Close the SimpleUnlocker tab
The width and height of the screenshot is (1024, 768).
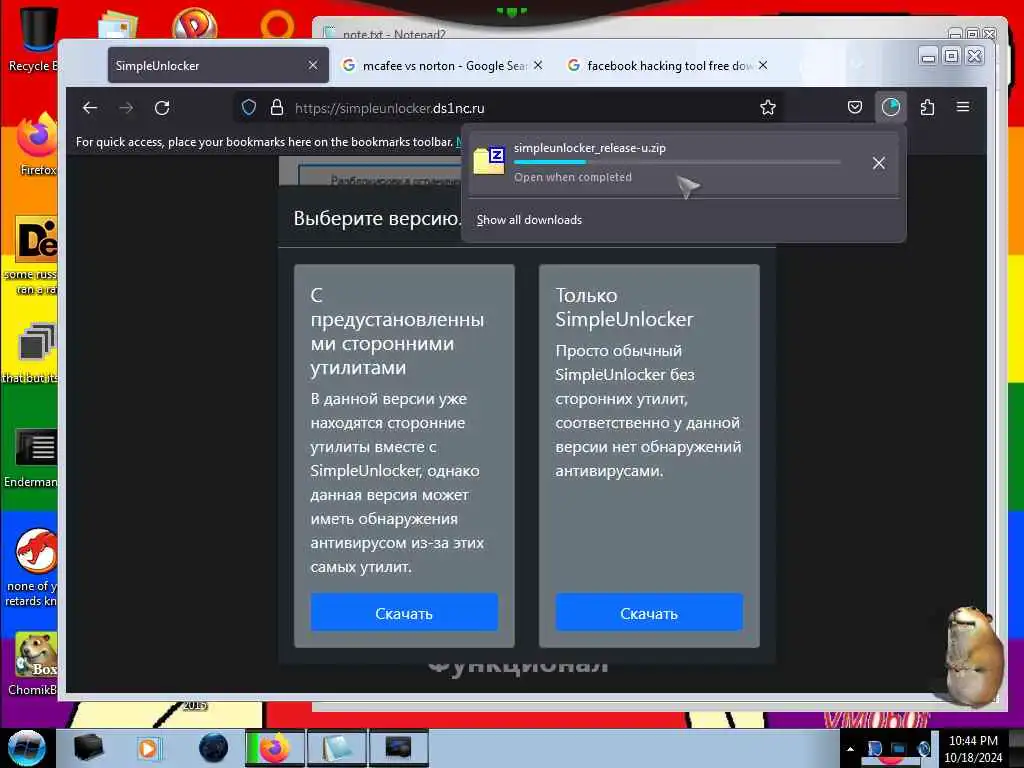313,65
